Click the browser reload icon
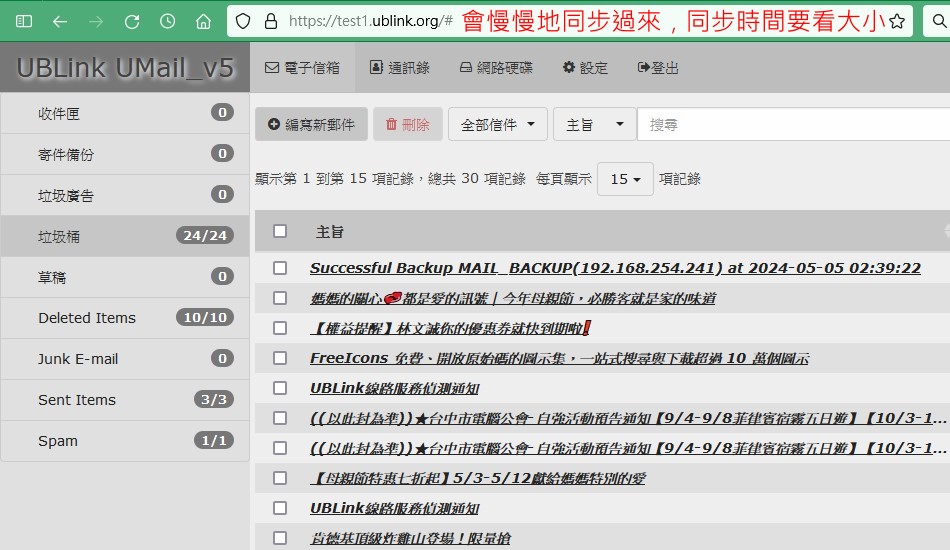This screenshot has width=950, height=550. (132, 21)
